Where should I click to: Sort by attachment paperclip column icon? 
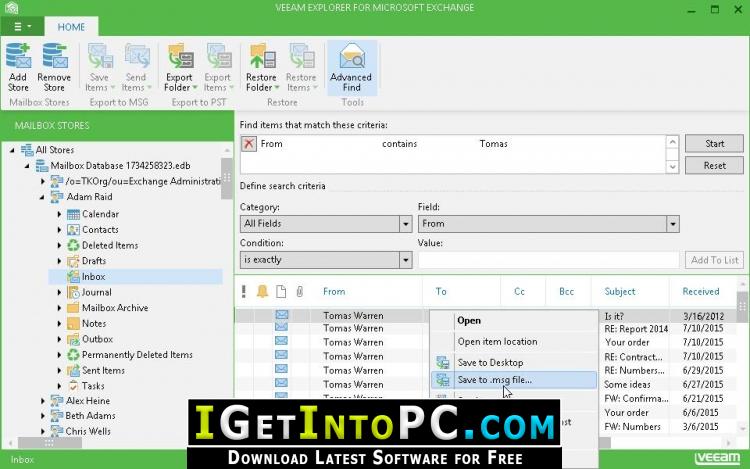point(299,291)
